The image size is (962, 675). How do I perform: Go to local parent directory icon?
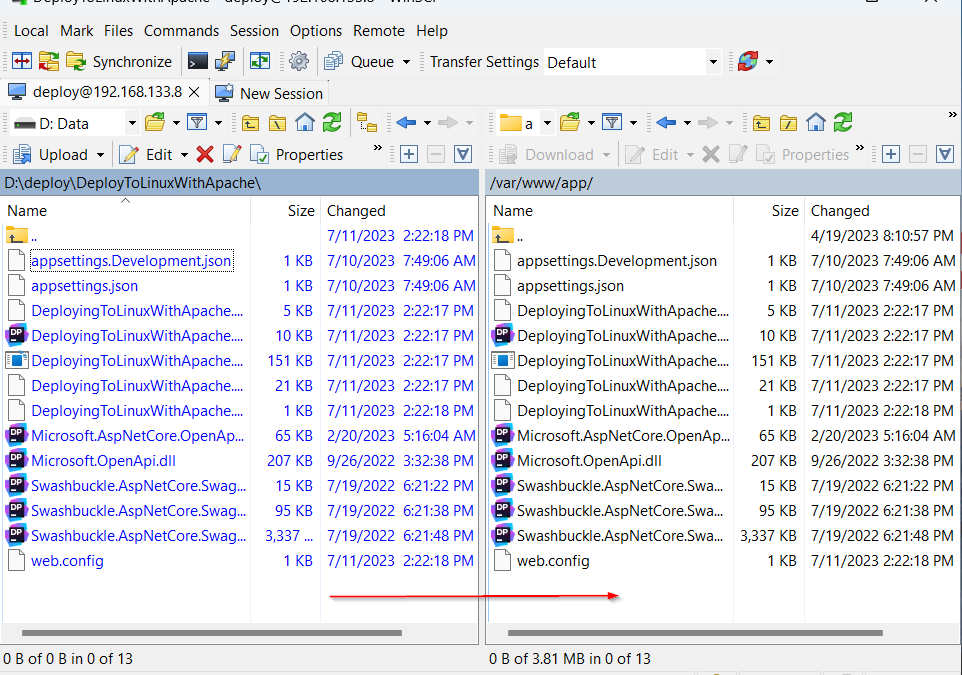point(250,123)
